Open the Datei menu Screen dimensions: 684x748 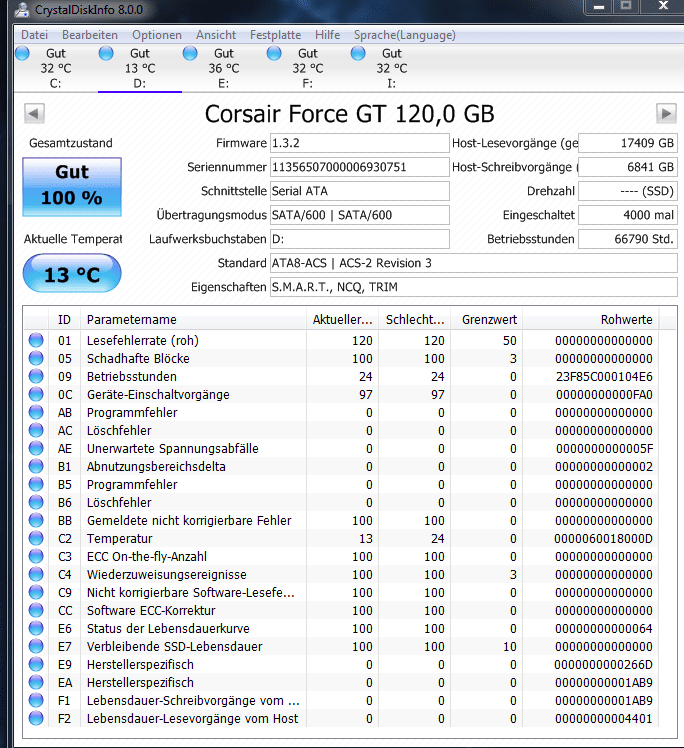click(x=34, y=35)
